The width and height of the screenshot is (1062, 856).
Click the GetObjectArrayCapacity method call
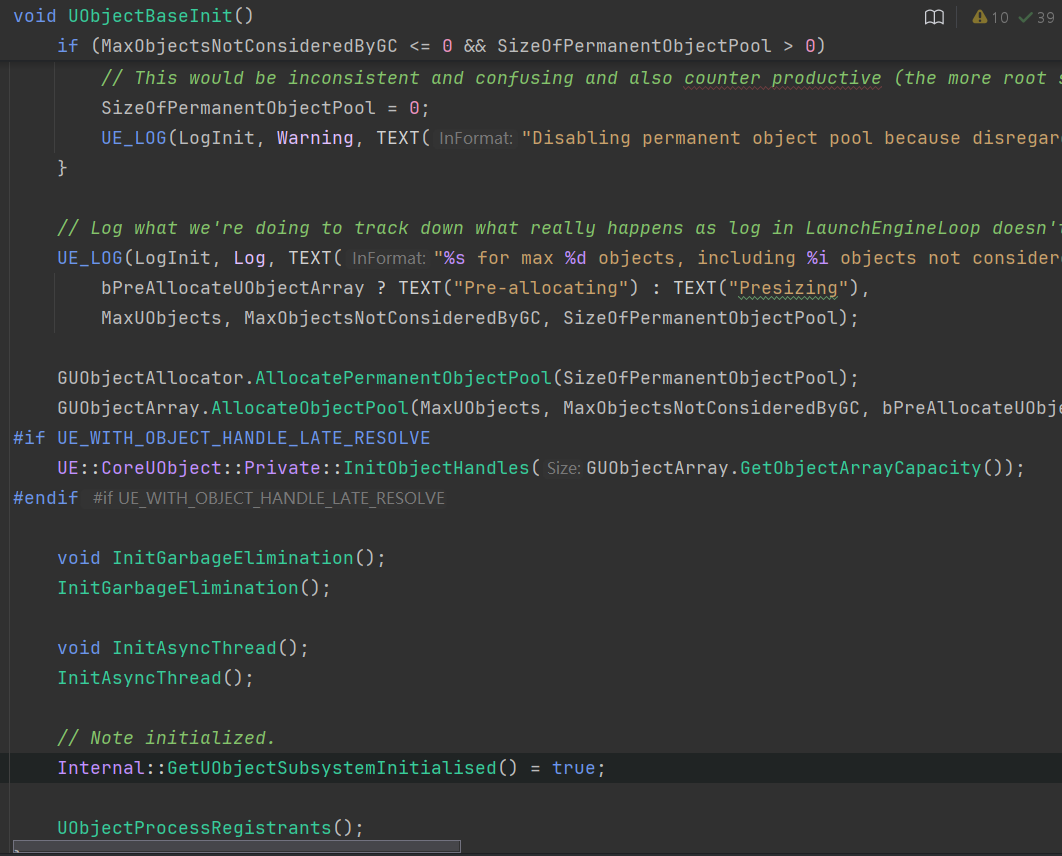[x=860, y=468]
